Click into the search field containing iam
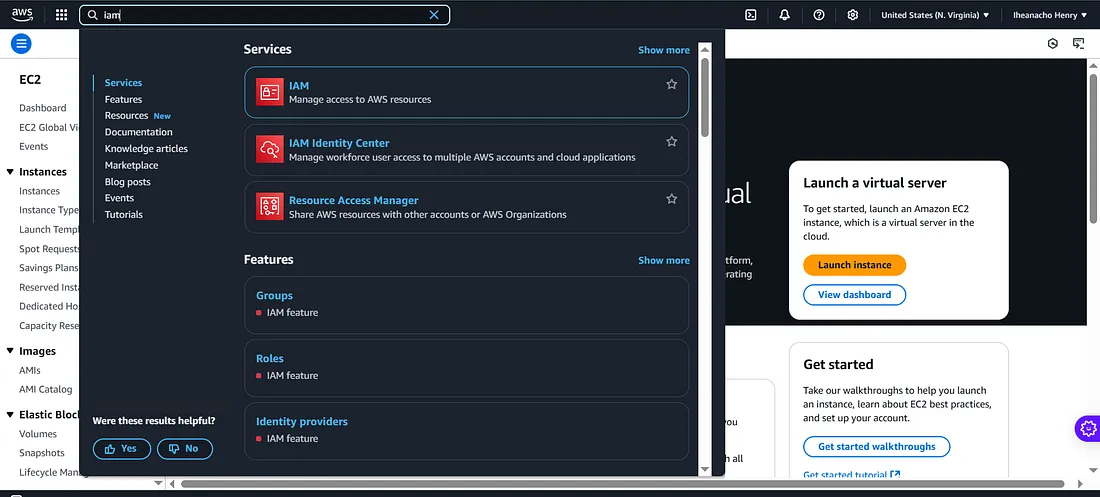The image size is (1100, 497). [x=264, y=15]
